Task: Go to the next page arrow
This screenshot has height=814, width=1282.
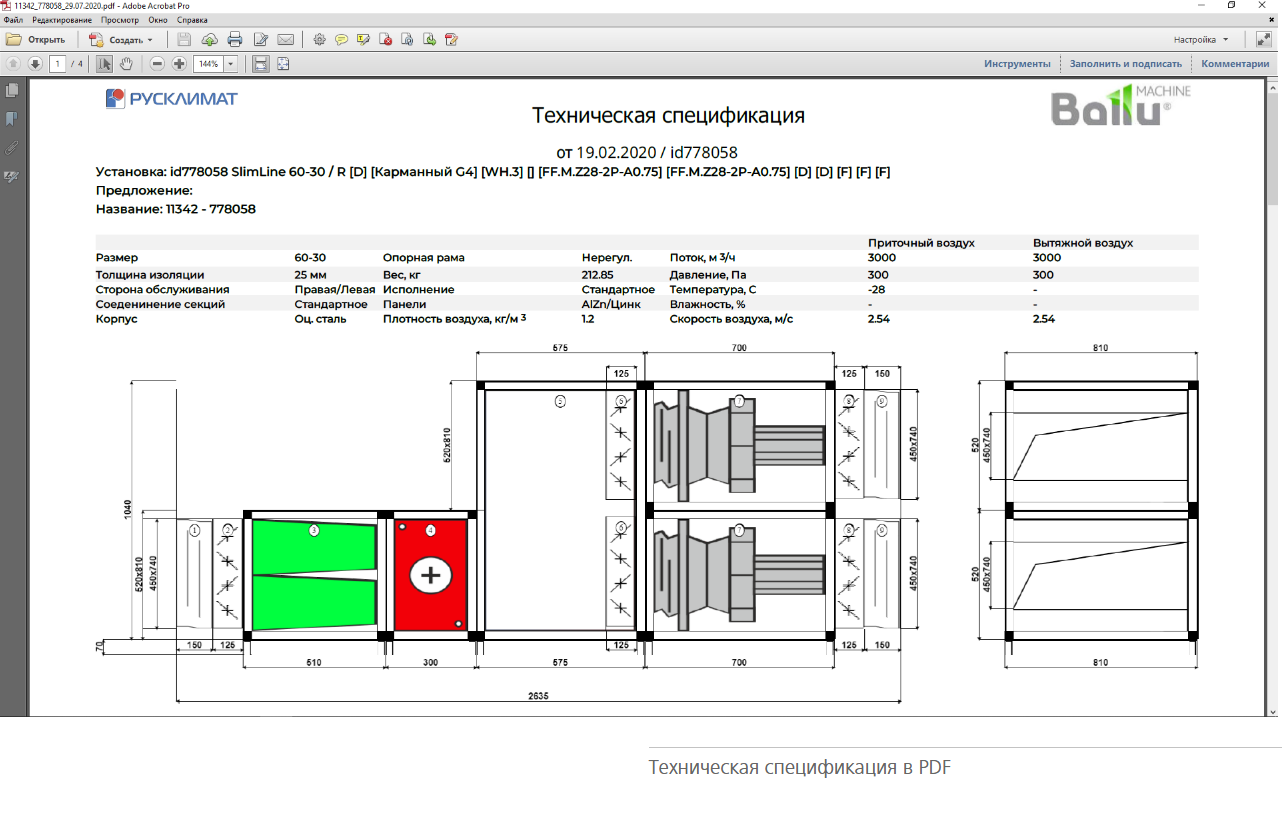Action: click(x=35, y=64)
